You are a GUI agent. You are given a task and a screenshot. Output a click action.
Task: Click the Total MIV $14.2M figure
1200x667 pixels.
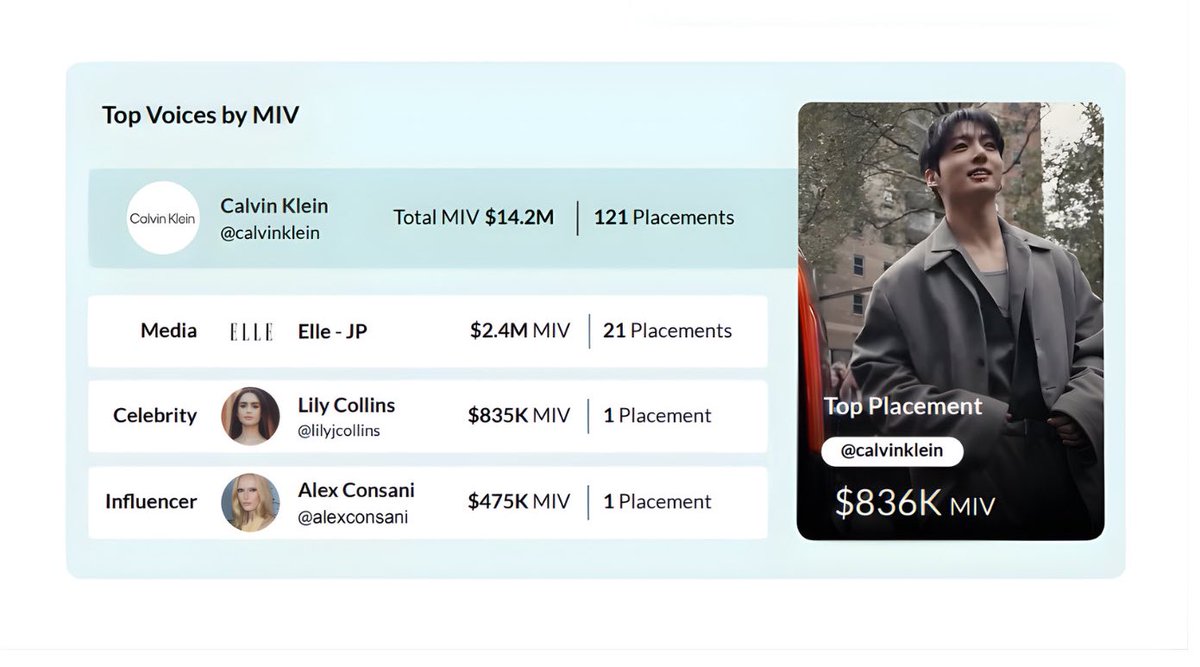[473, 217]
